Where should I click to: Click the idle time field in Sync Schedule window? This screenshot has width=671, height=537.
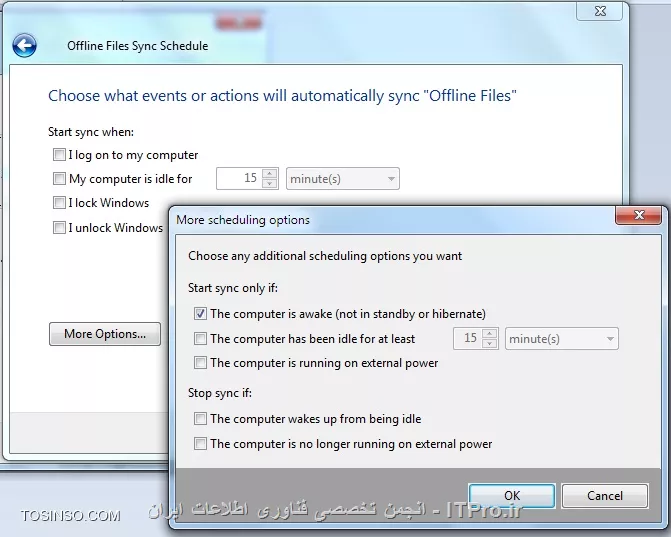pyautogui.click(x=239, y=178)
